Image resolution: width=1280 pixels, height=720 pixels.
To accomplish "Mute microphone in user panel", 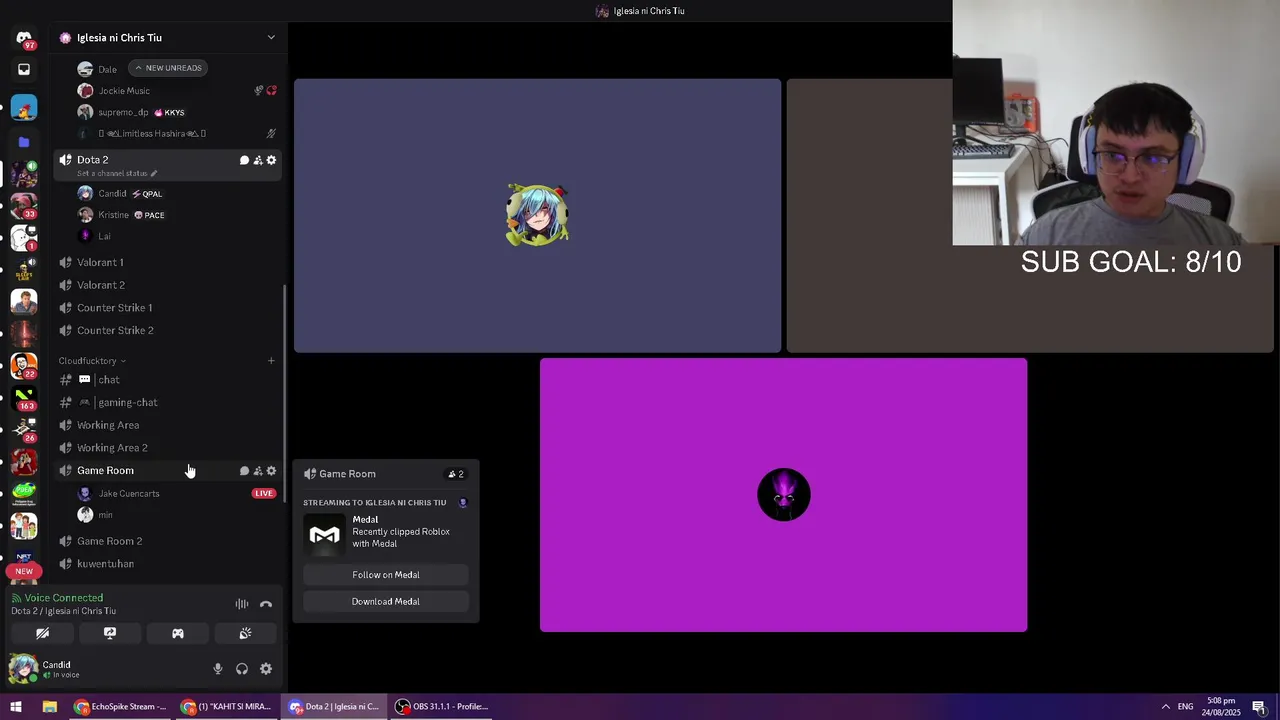I will (x=218, y=669).
